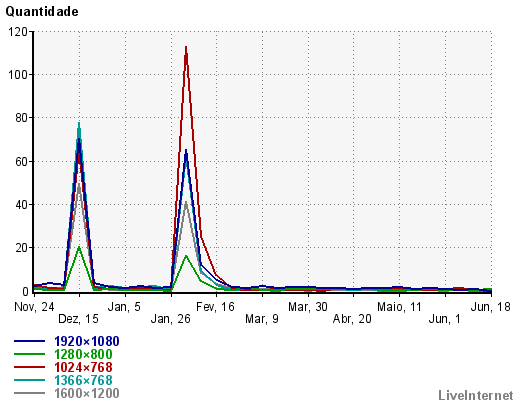Click the 1600×1200 legend label

click(87, 393)
